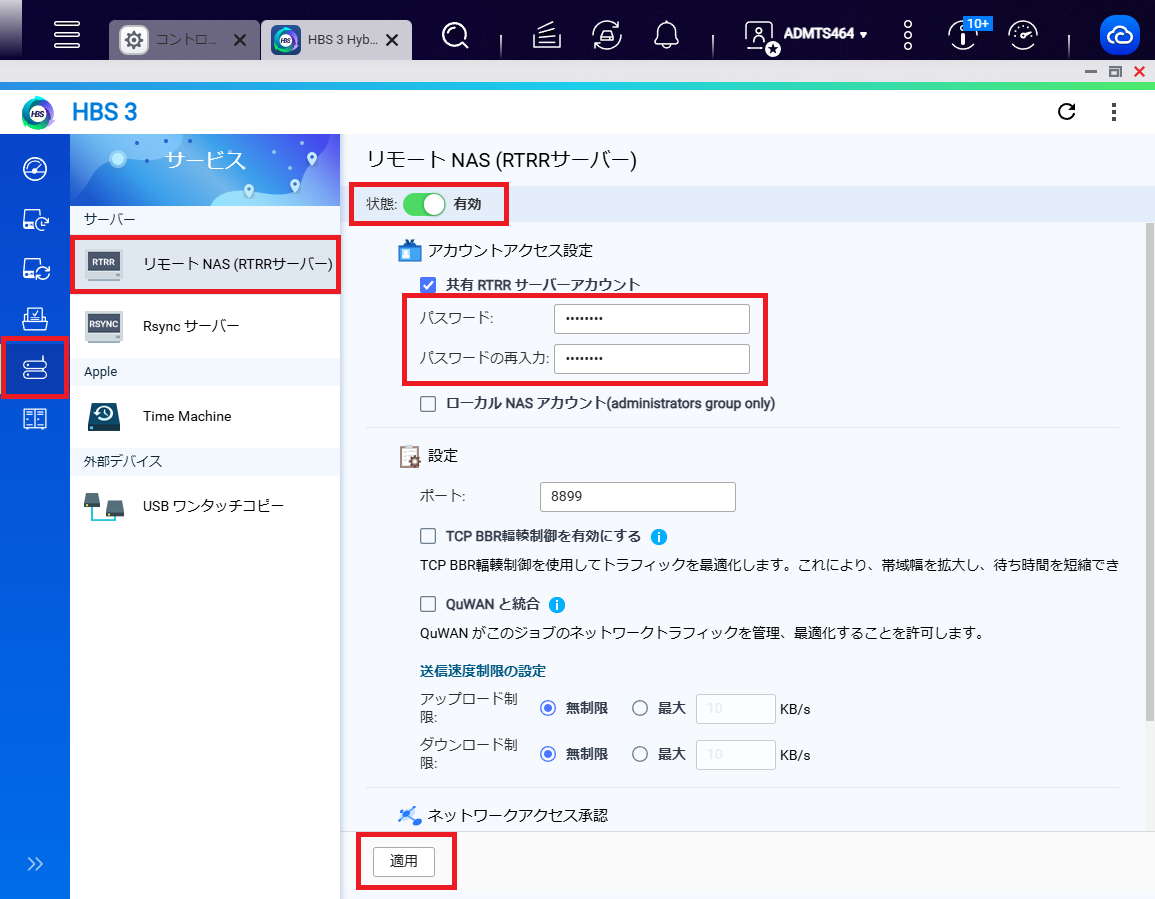Select 無制限 for ダウンロード制限

(x=548, y=754)
